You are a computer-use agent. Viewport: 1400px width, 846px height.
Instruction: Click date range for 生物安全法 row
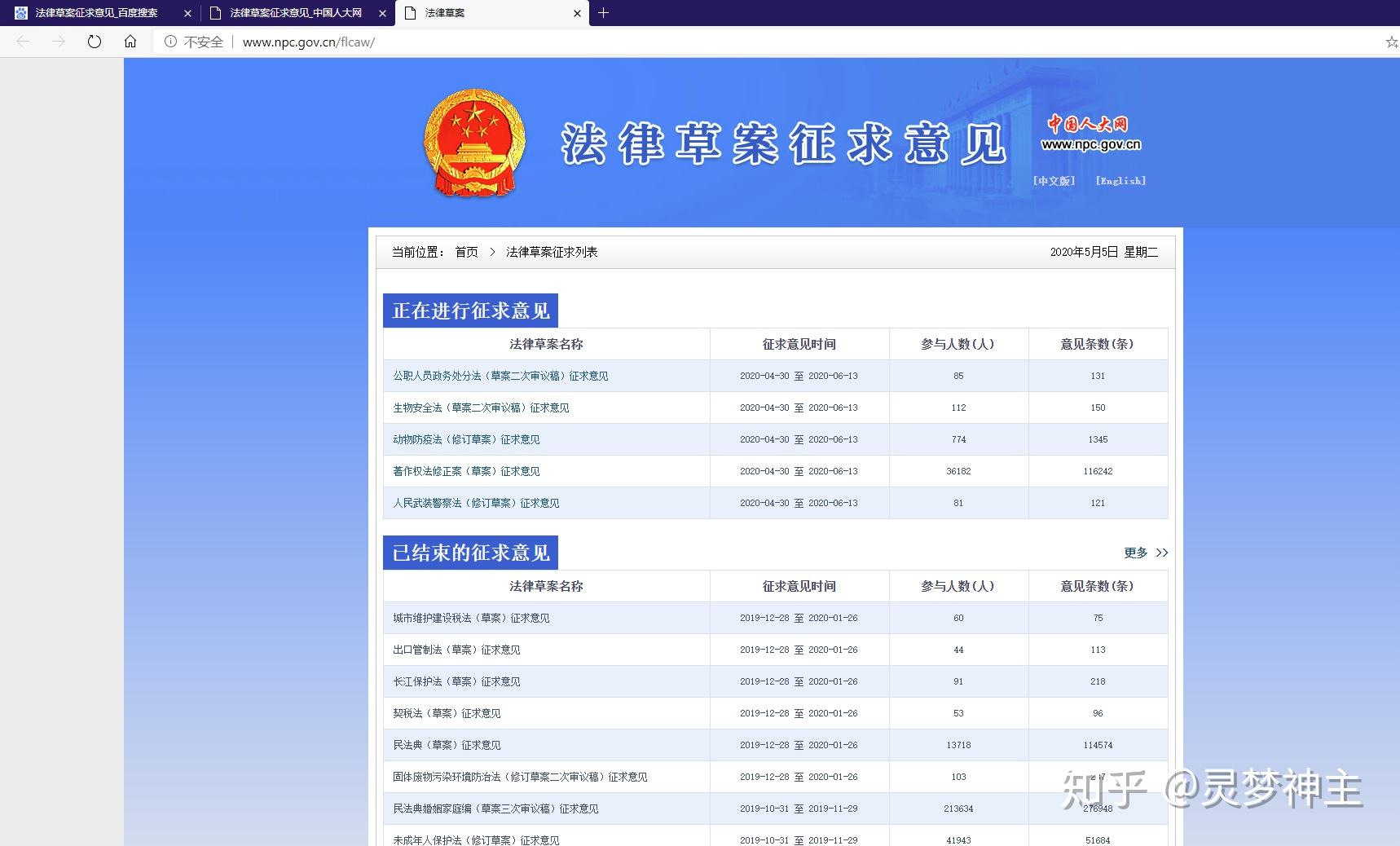tap(799, 408)
